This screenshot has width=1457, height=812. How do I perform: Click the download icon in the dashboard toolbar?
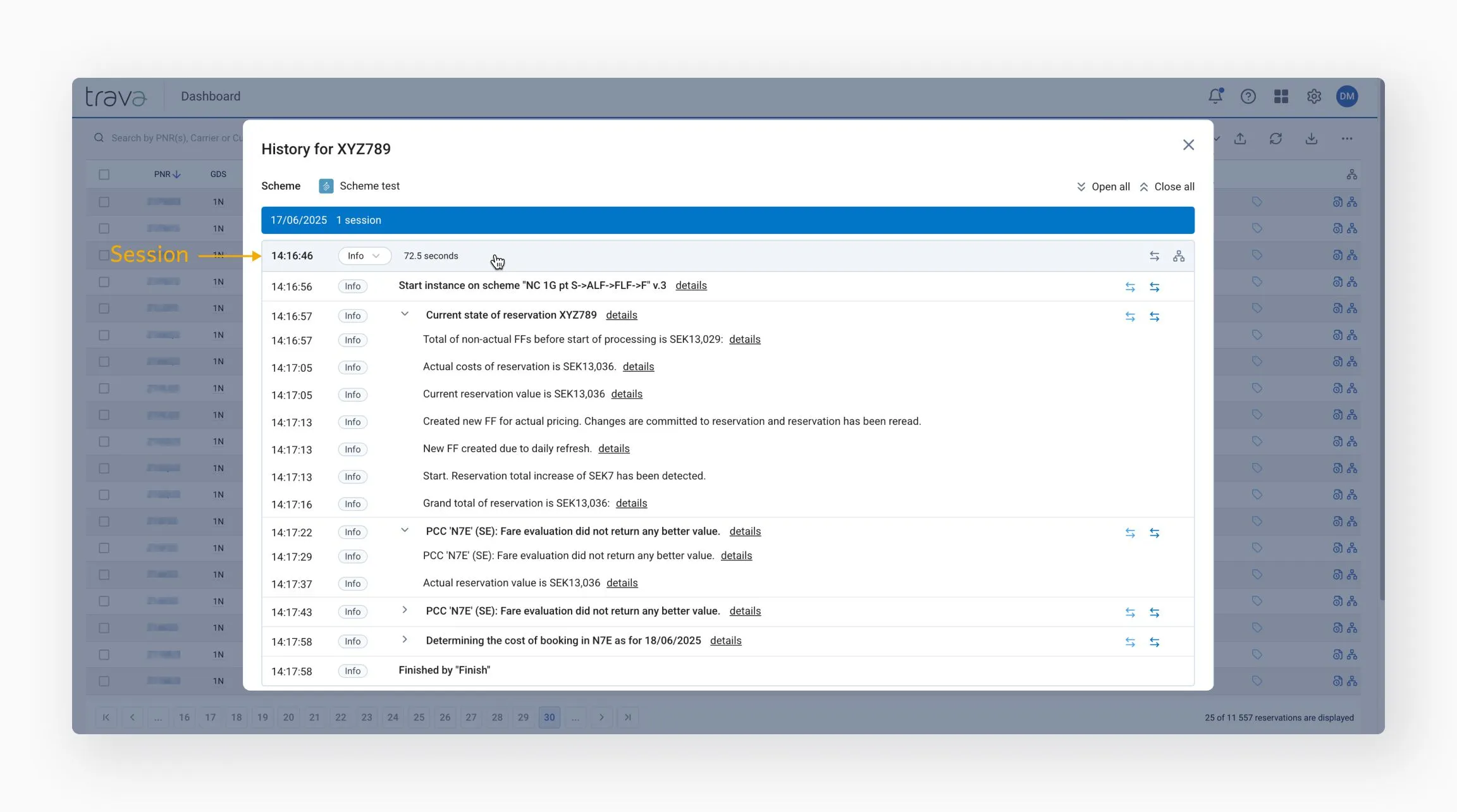1311,138
